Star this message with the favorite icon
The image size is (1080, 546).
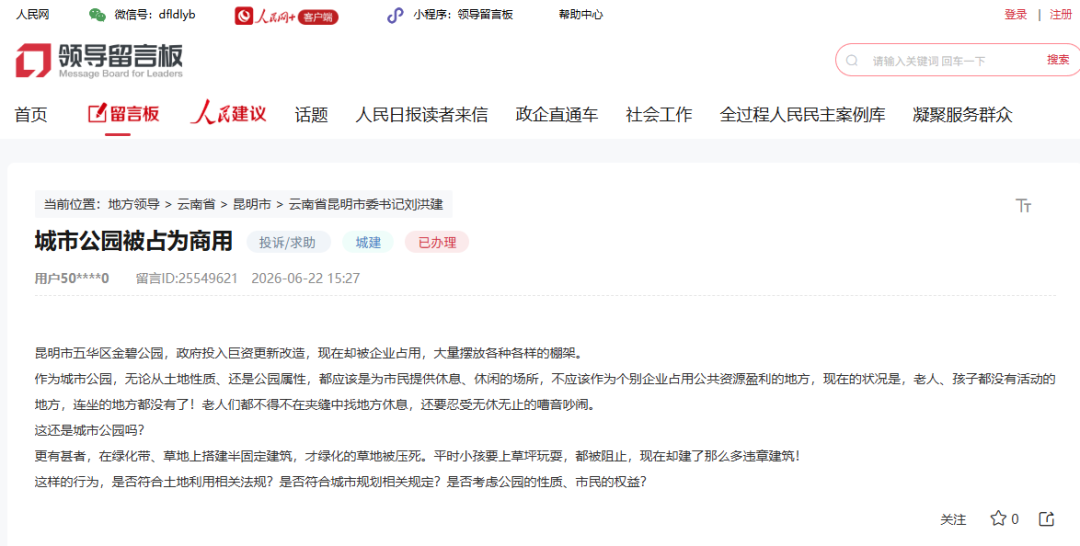[998, 518]
